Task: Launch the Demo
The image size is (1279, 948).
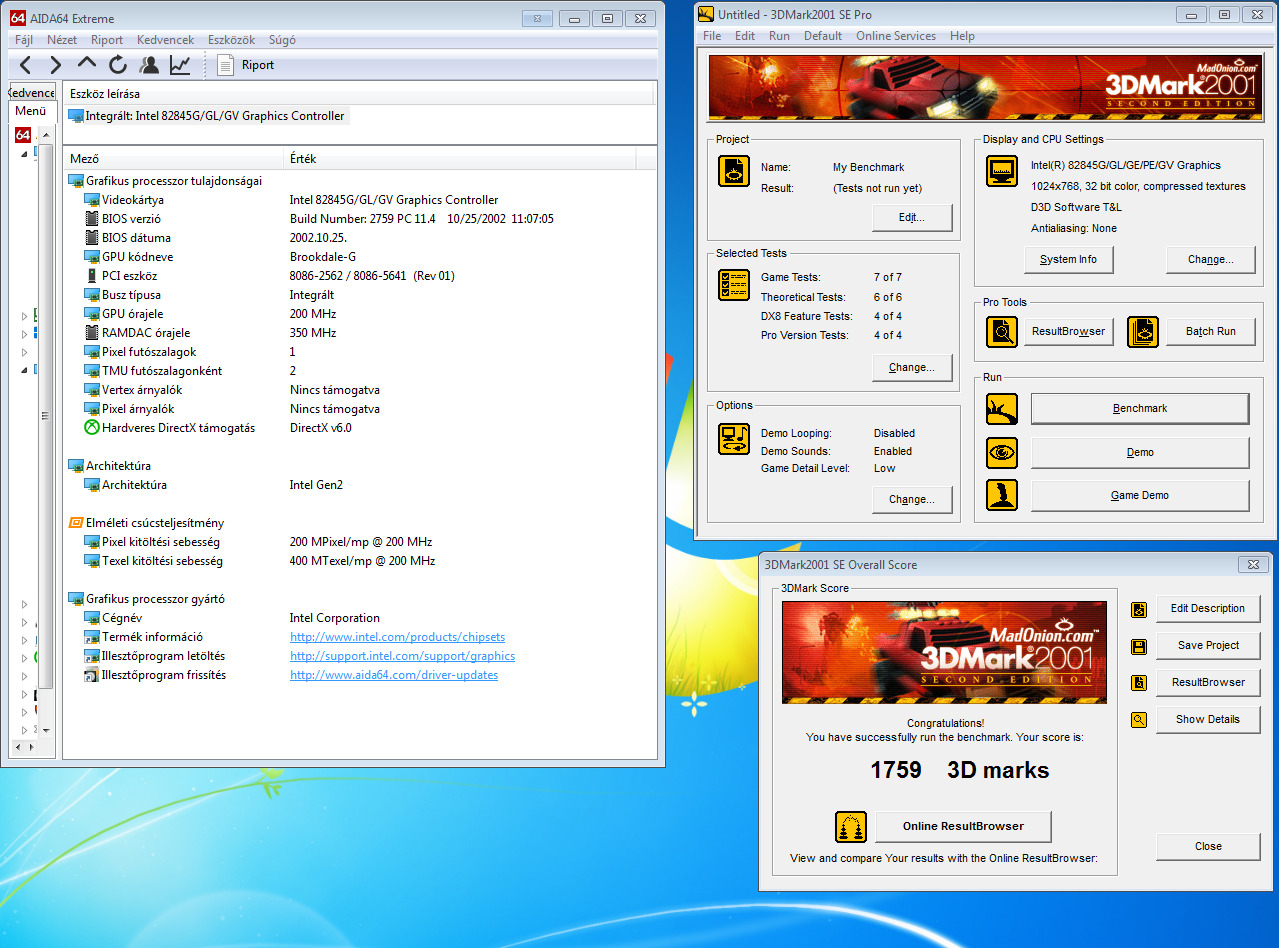Action: pos(1140,452)
